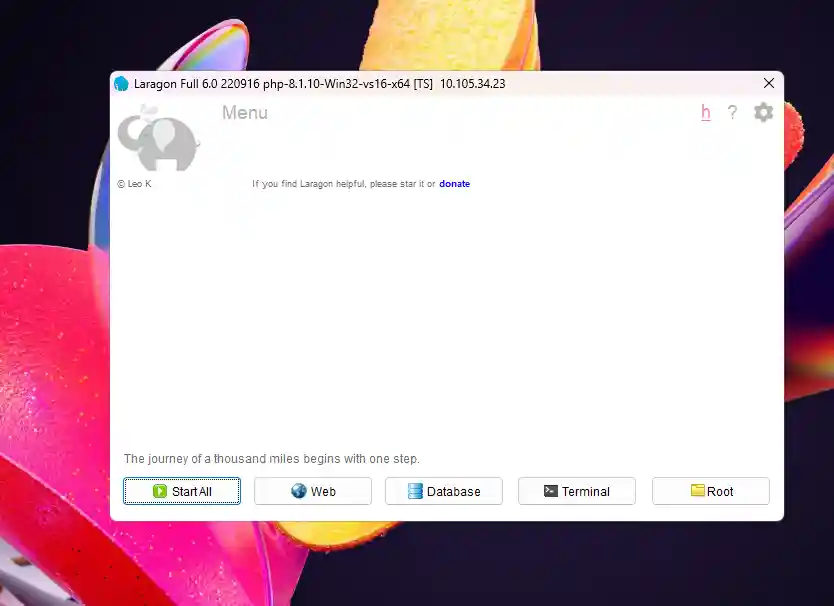Open Laragon settings gear
This screenshot has width=834, height=606.
coord(763,112)
